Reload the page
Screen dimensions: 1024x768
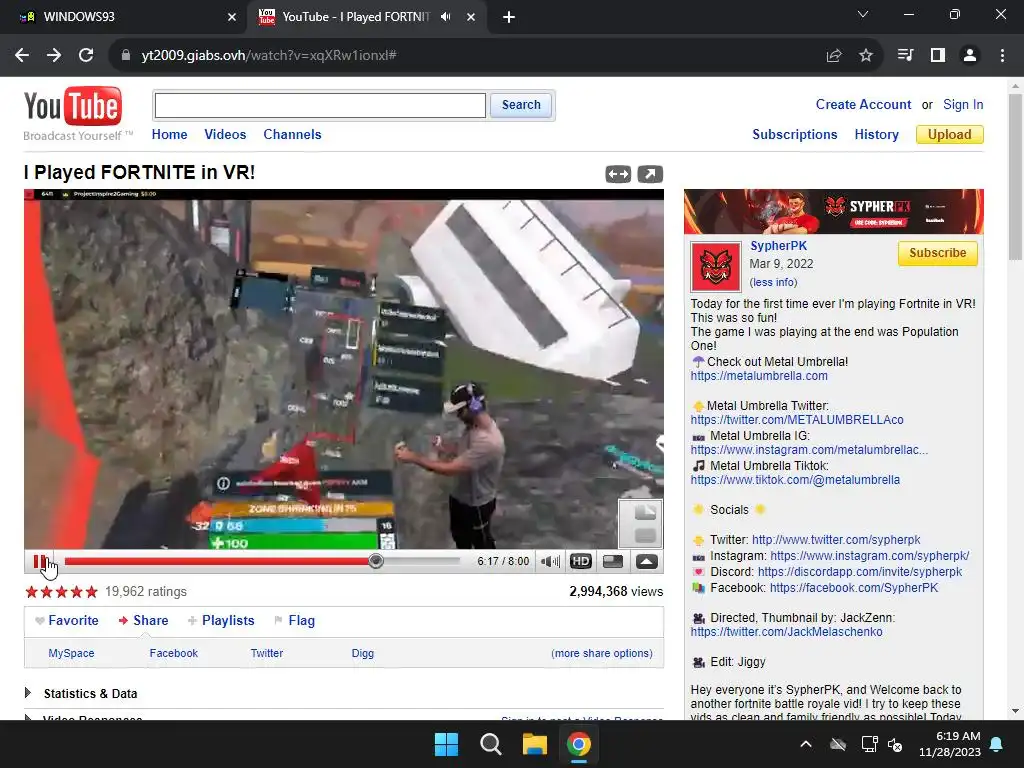[86, 55]
